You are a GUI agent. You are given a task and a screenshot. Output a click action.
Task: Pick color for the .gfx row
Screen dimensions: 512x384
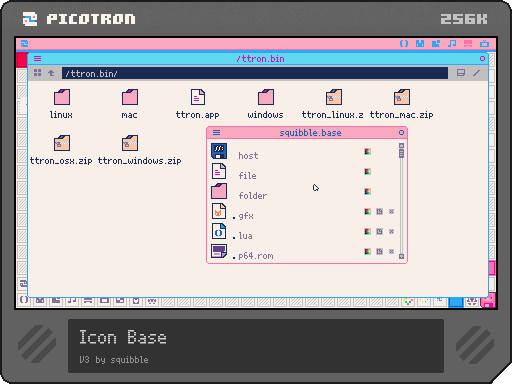click(367, 212)
